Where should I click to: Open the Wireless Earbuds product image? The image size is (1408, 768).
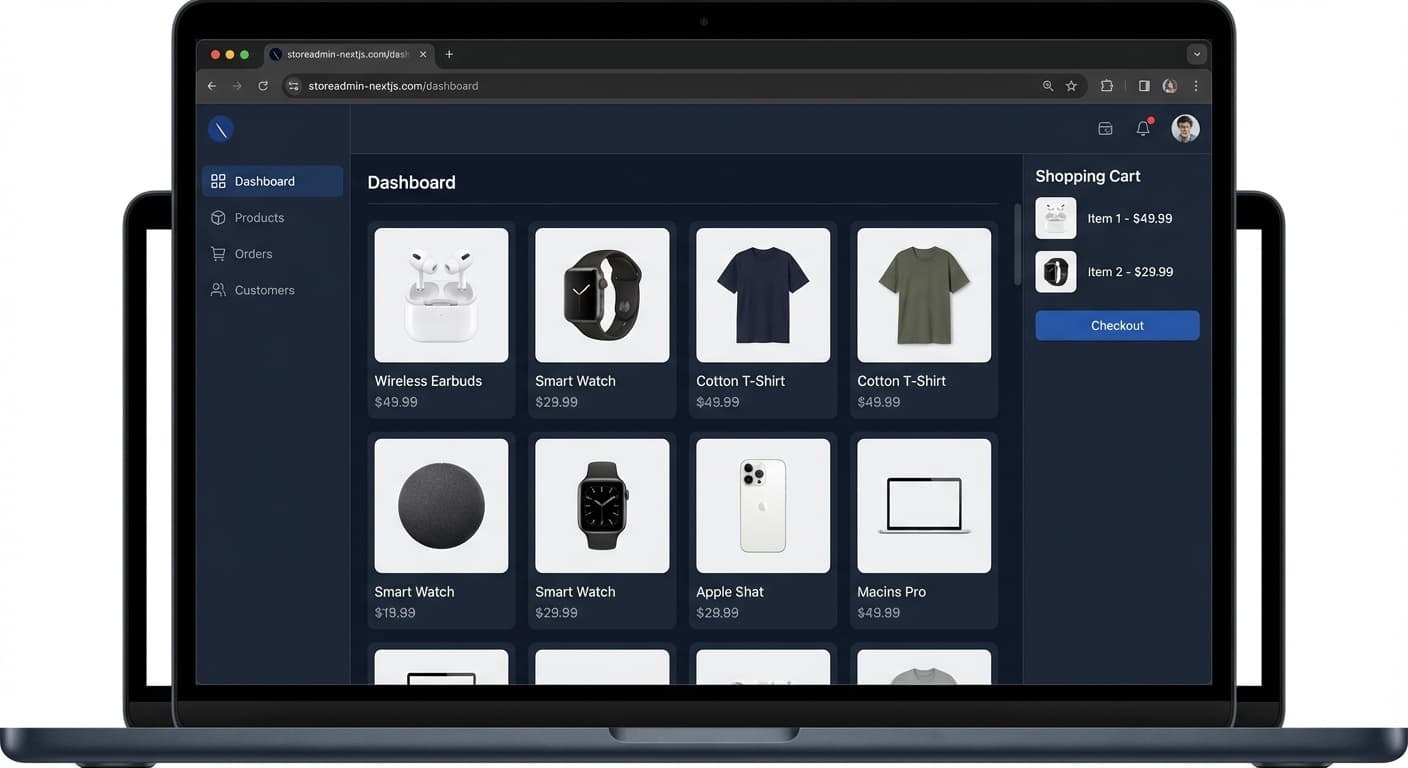tap(441, 295)
